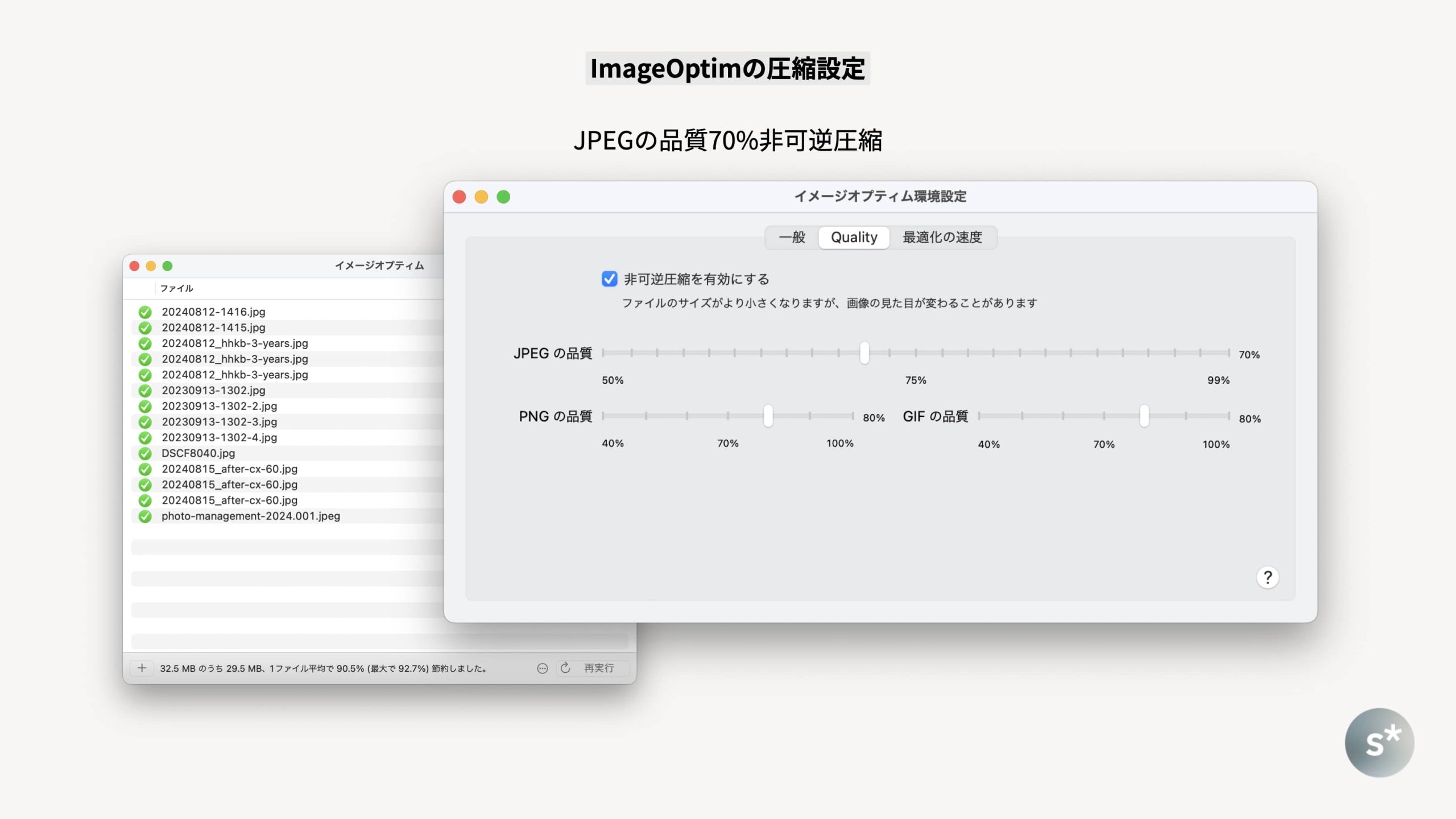
Task: Close the イメージオプティム環境設定 window
Action: pyautogui.click(x=459, y=197)
